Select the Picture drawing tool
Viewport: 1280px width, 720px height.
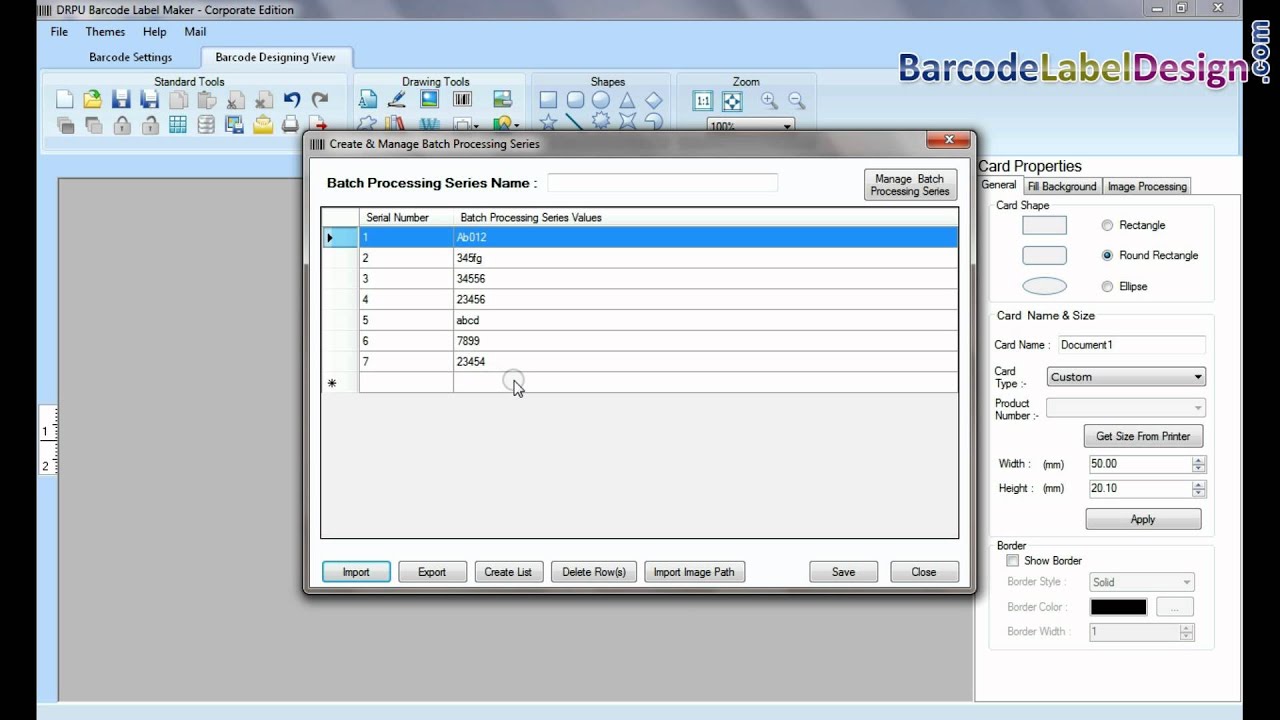pos(429,99)
